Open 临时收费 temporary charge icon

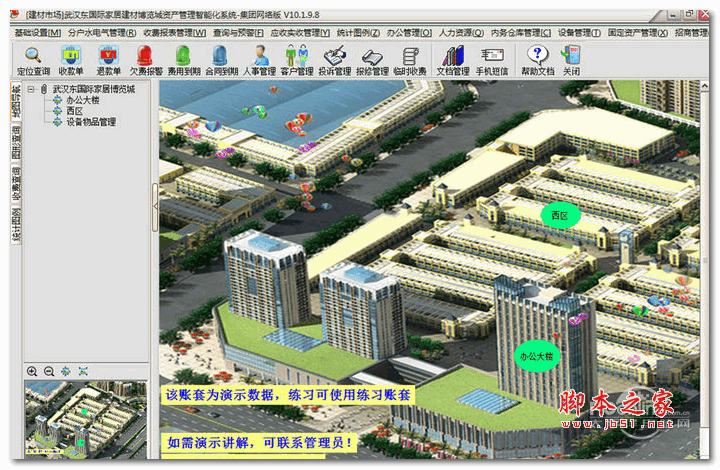click(x=410, y=60)
